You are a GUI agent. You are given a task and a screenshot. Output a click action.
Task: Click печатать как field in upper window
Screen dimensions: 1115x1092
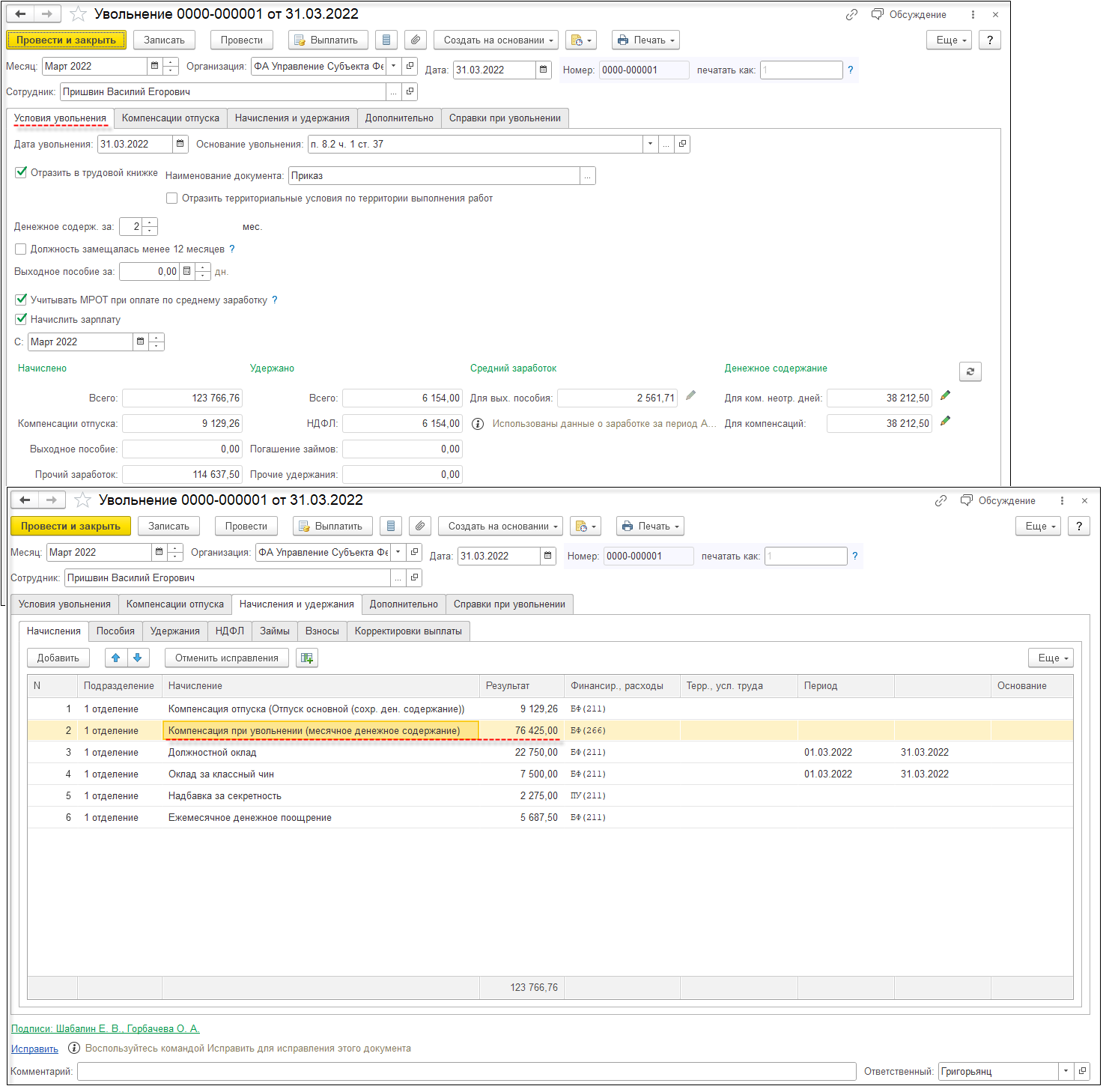[801, 70]
